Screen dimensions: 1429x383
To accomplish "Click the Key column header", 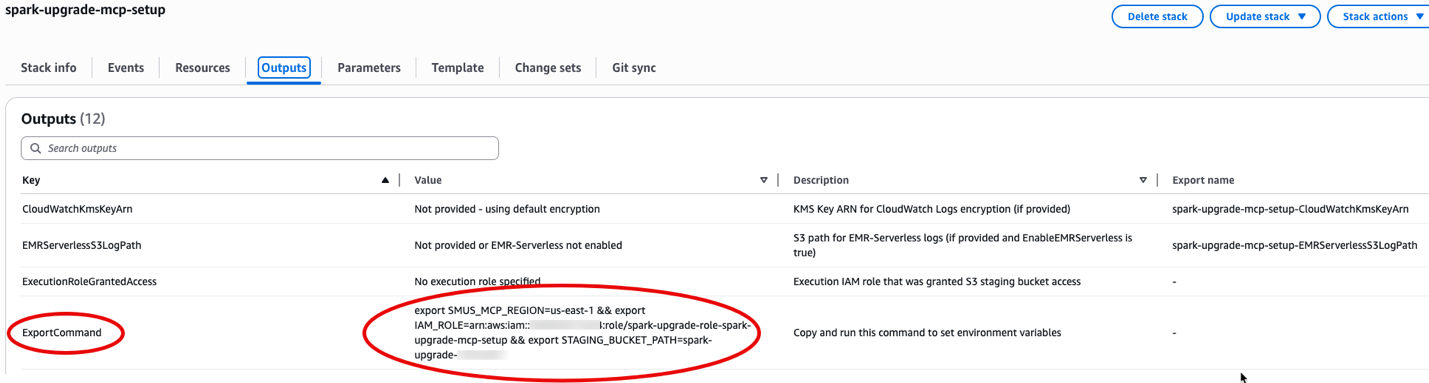I will [31, 180].
